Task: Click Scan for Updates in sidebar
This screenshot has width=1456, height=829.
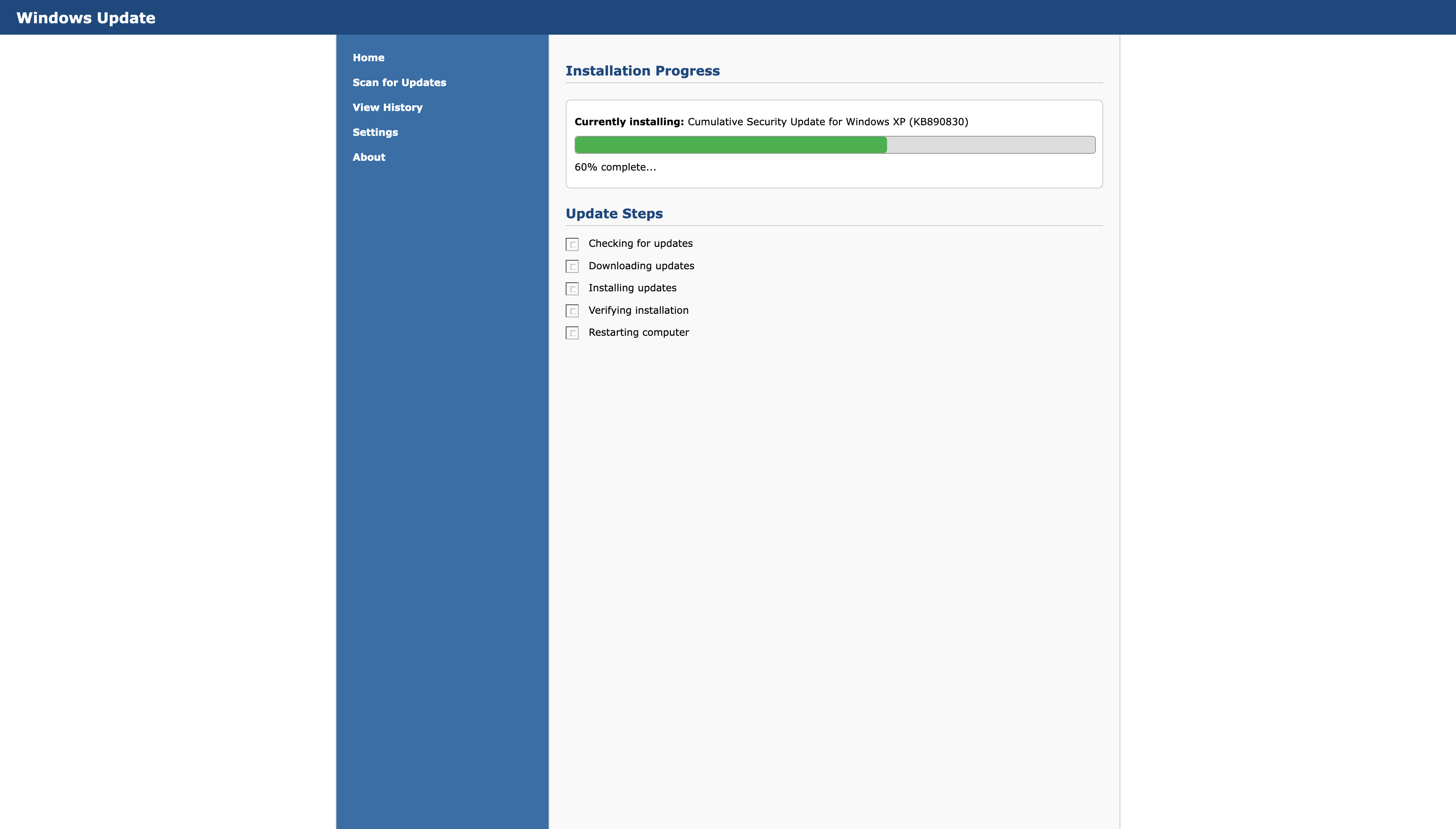Action: (399, 82)
